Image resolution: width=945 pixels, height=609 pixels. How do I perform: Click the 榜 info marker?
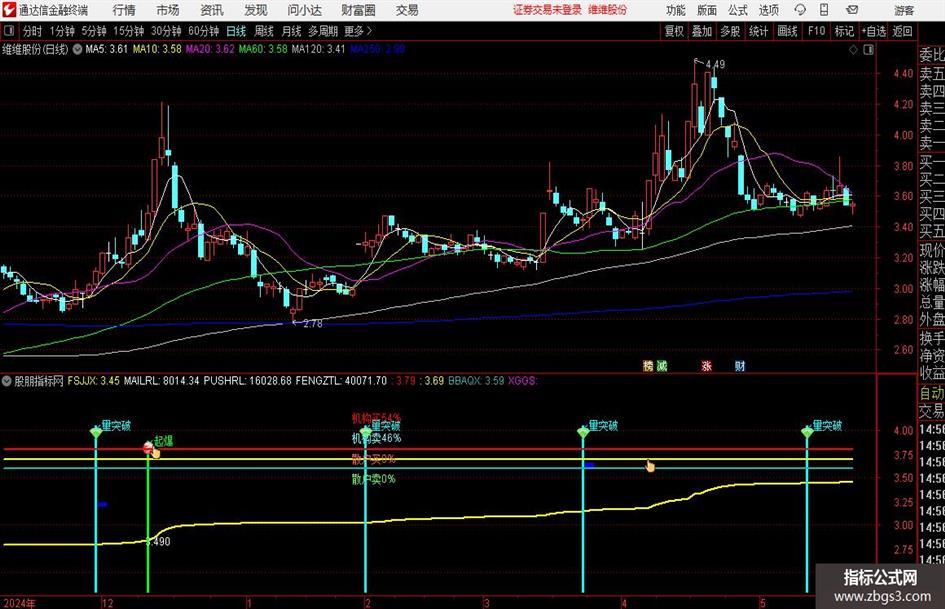click(x=648, y=365)
